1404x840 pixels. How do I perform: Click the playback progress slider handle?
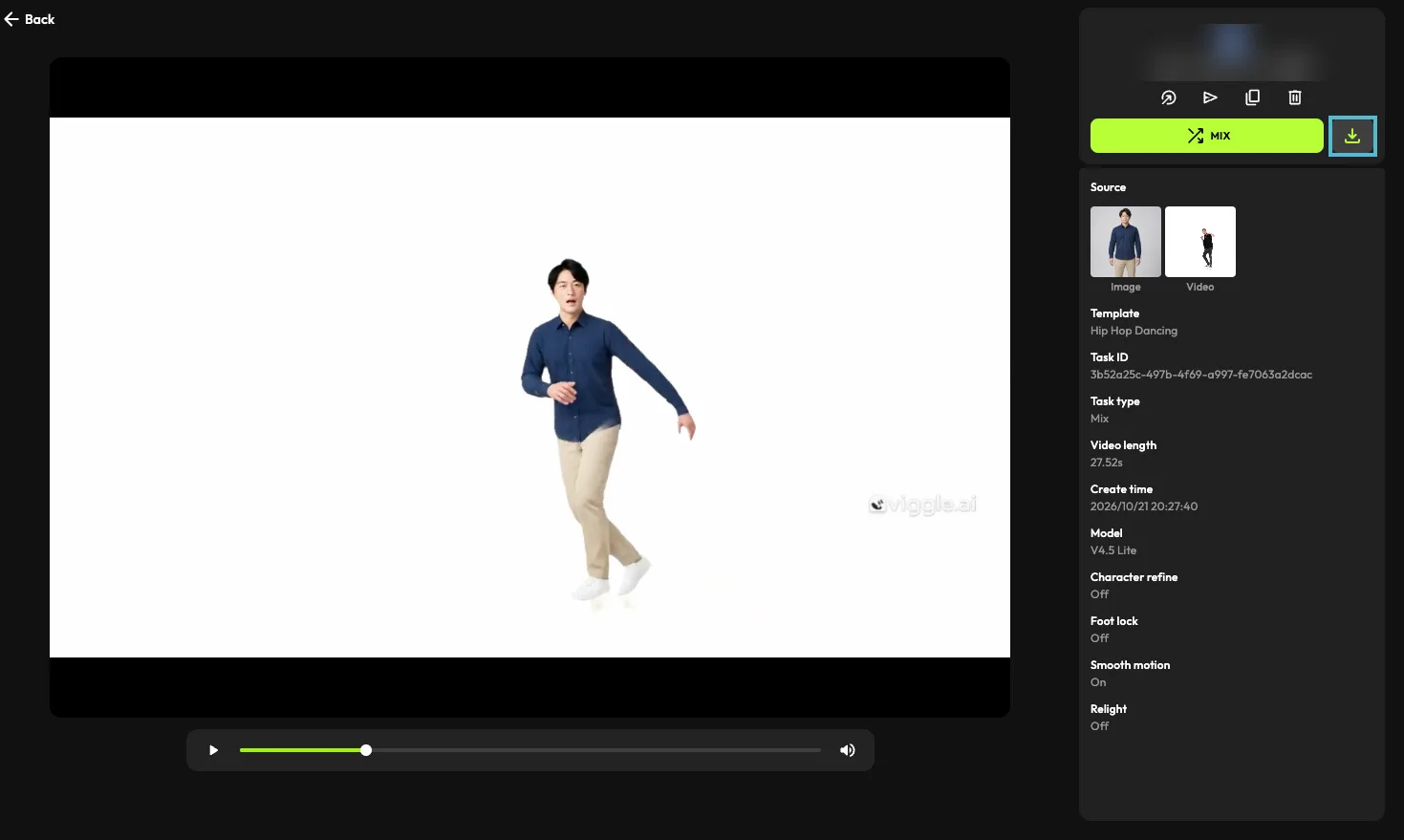pos(366,750)
